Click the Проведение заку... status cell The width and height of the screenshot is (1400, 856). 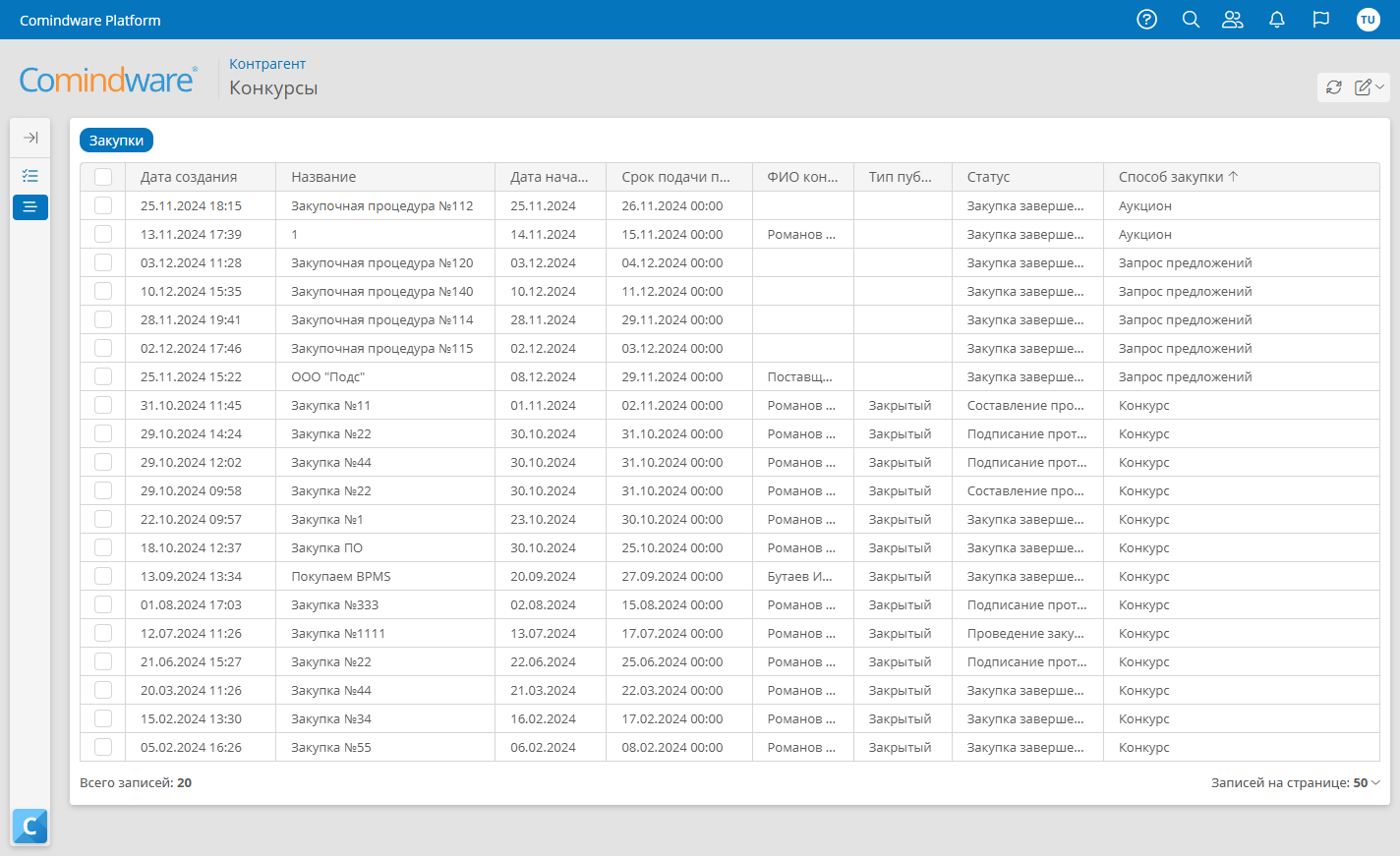tap(1025, 633)
